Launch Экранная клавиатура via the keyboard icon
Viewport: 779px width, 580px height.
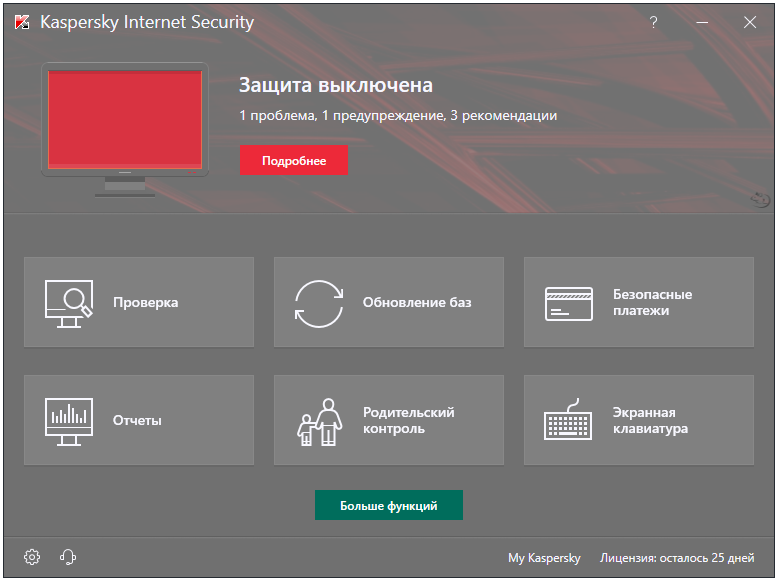click(569, 420)
